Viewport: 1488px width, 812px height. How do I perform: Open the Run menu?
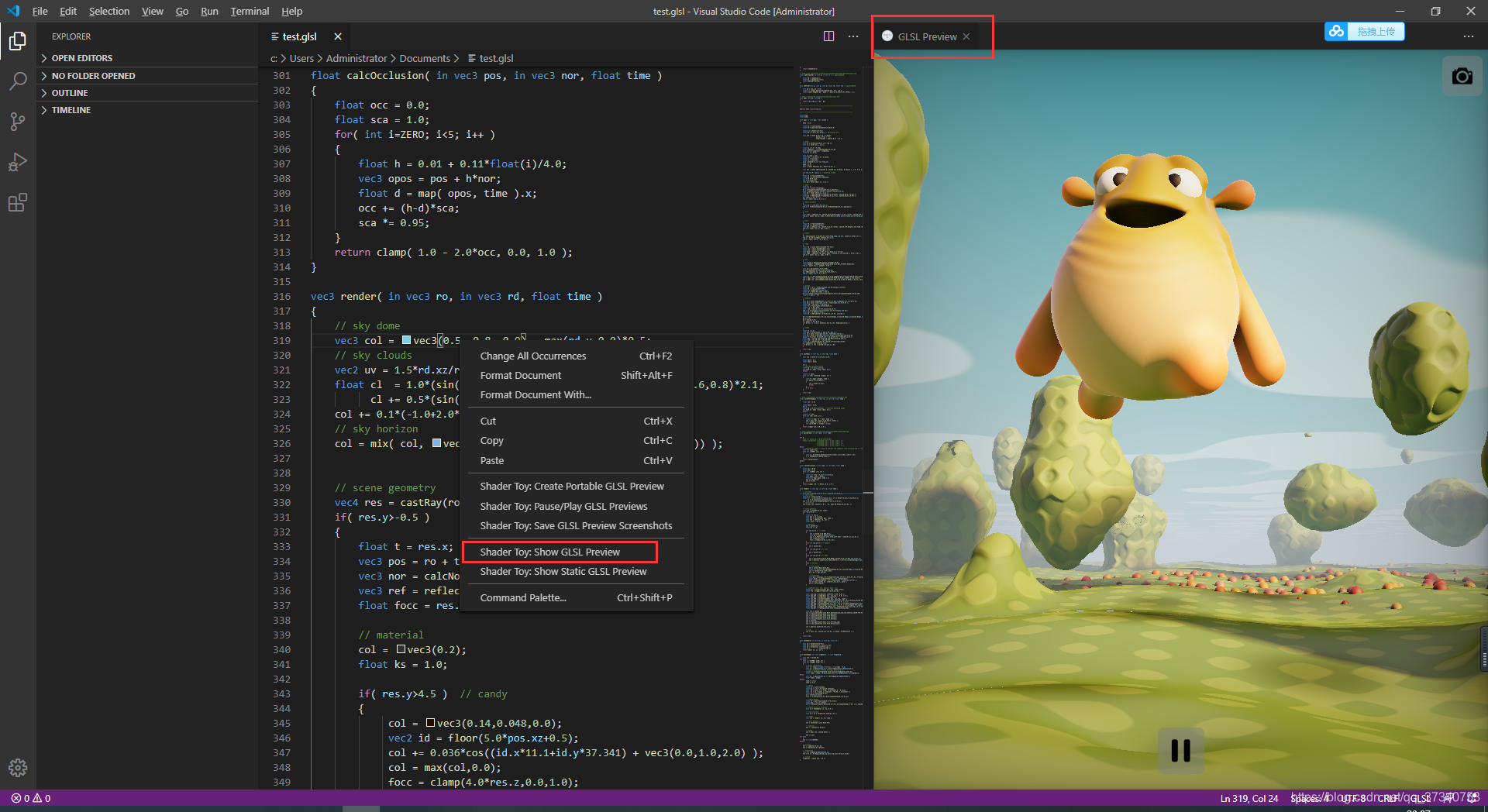209,11
